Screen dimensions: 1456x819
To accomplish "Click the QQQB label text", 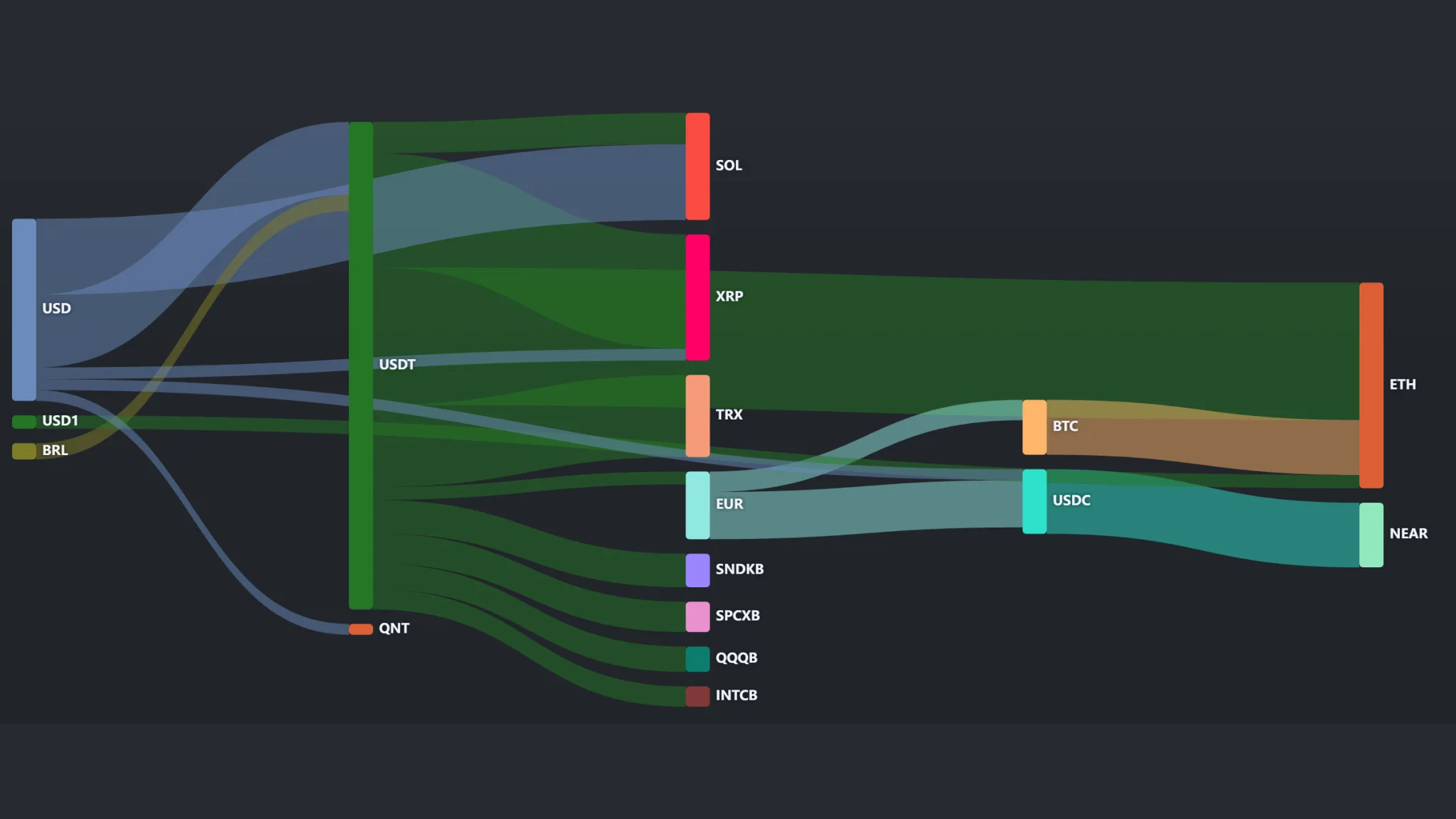I will pos(737,658).
